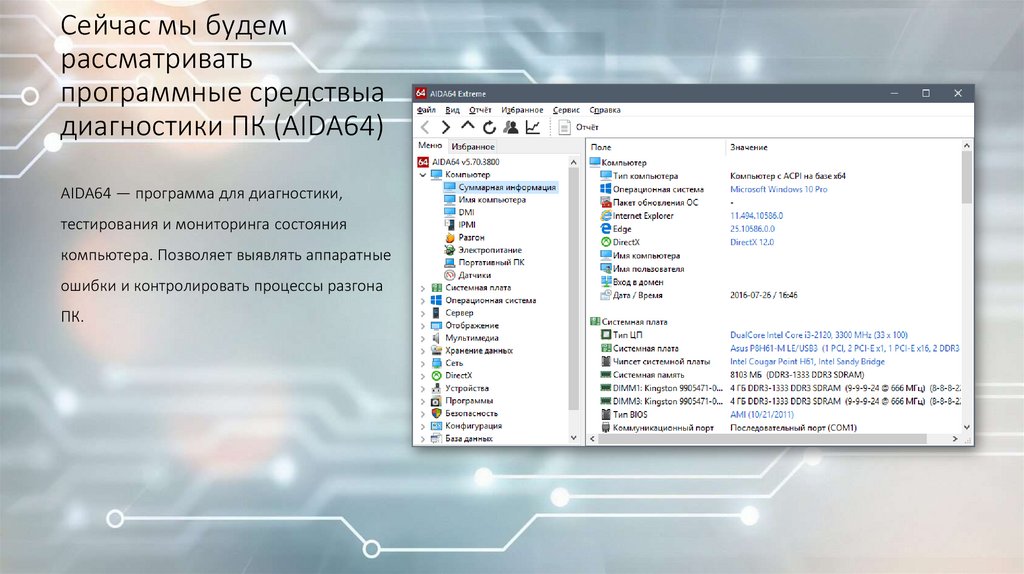Click the Системная плата tree icon
This screenshot has width=1024, height=574.
[436, 288]
